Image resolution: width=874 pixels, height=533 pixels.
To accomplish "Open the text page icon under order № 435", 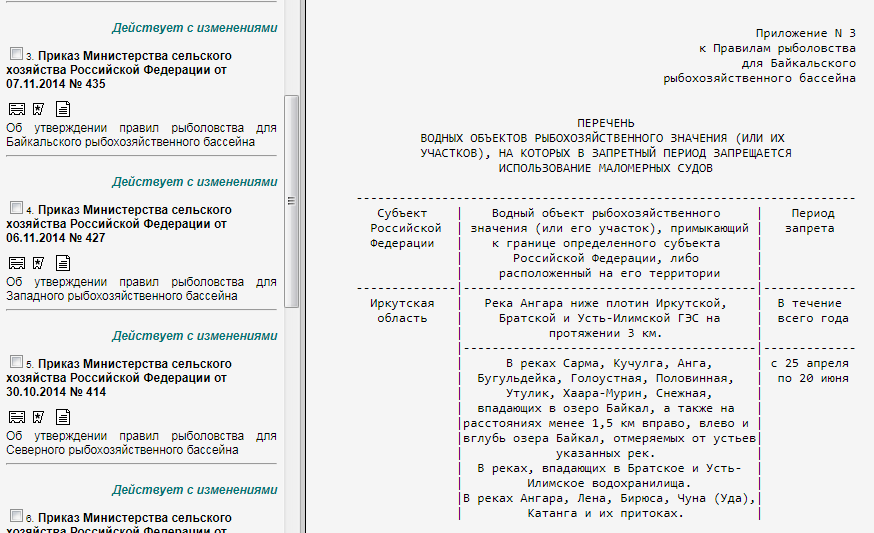I will (x=62, y=108).
